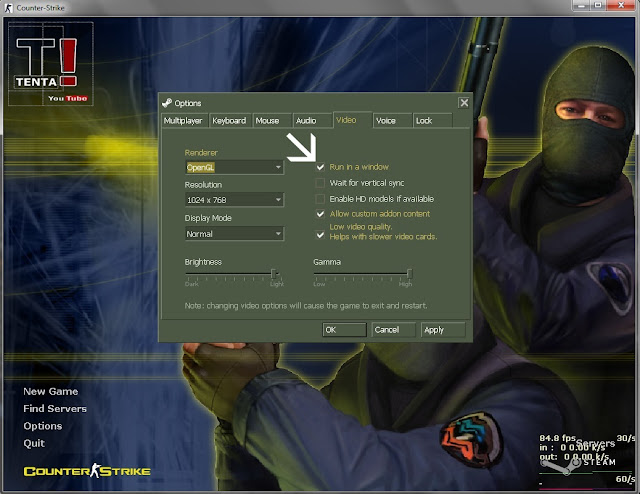Click the restart note about changing video options
This screenshot has height=494, width=640.
coord(306,305)
